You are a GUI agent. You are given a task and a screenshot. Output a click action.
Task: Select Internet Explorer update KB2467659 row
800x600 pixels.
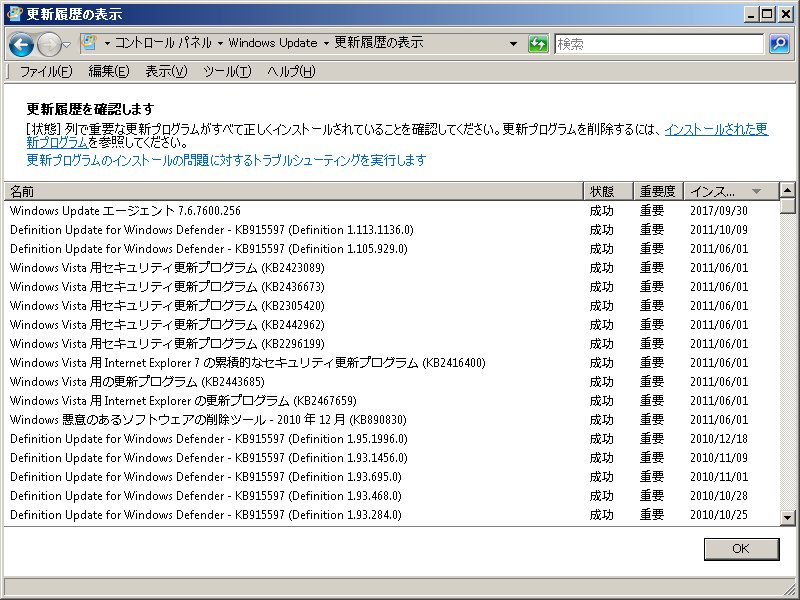391,401
